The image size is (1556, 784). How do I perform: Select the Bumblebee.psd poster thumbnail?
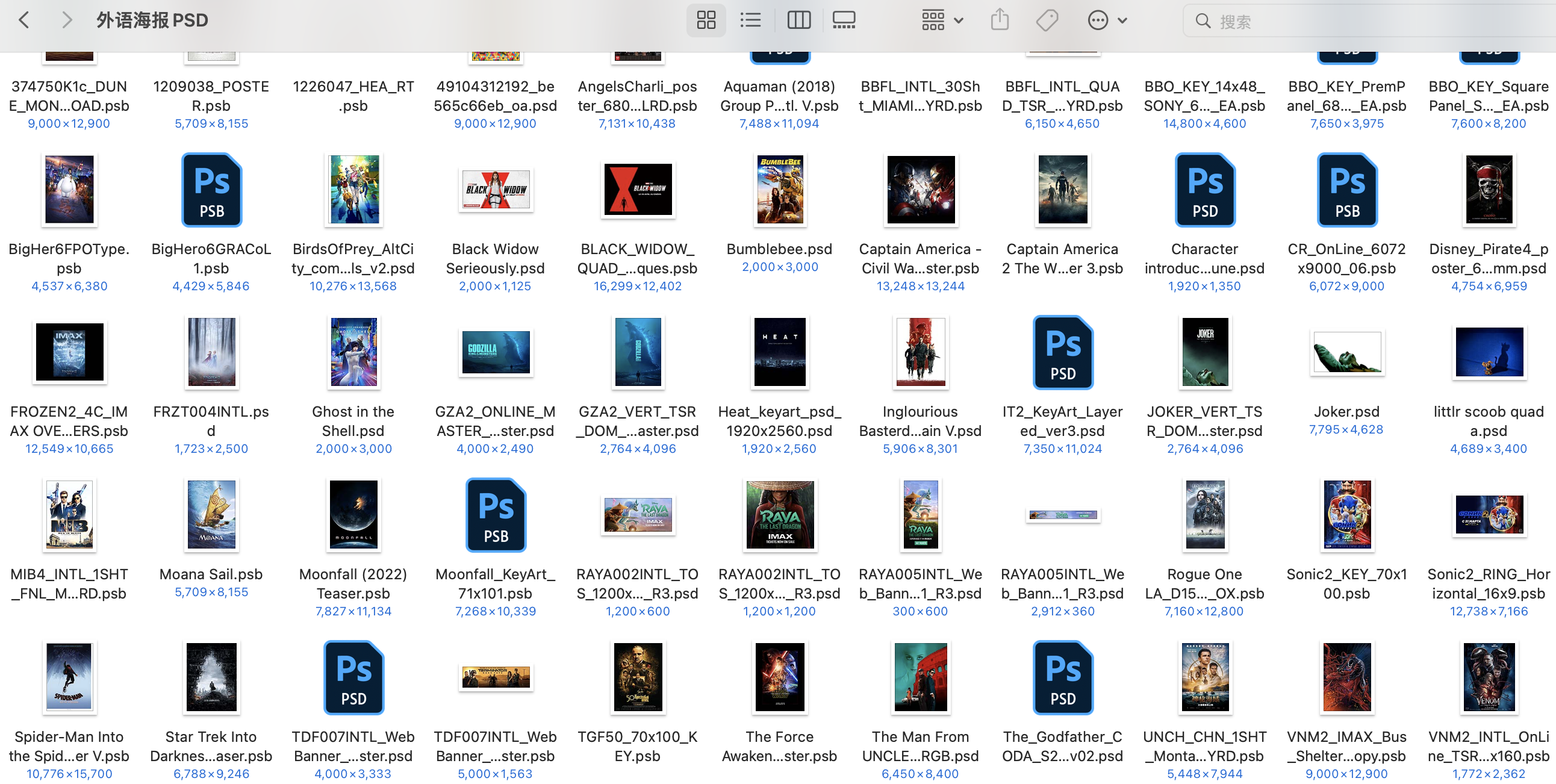coord(779,190)
